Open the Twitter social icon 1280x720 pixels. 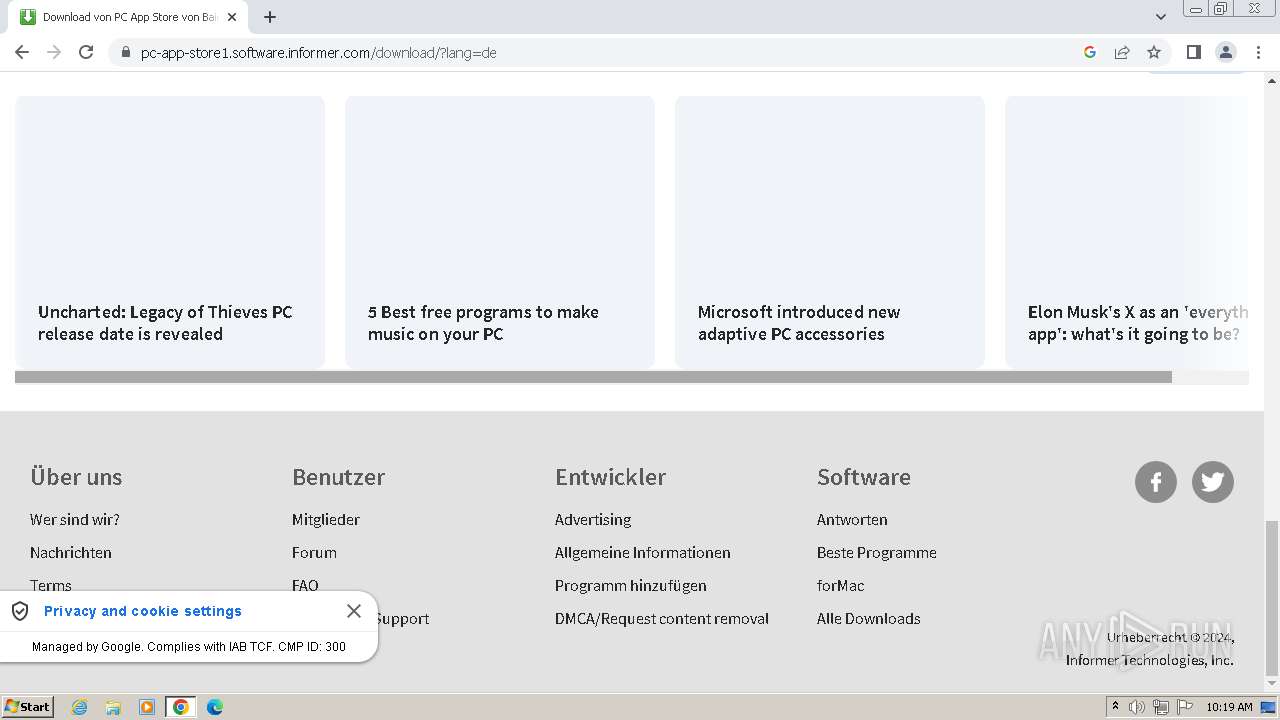pos(1213,482)
